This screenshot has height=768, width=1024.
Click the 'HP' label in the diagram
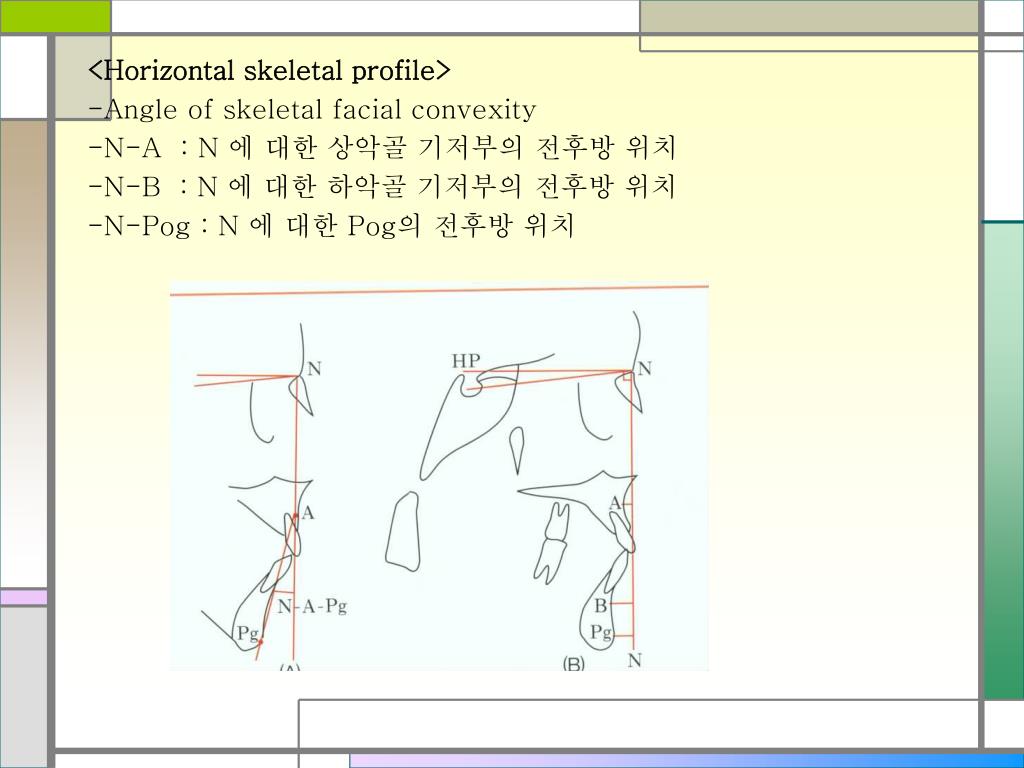click(466, 361)
